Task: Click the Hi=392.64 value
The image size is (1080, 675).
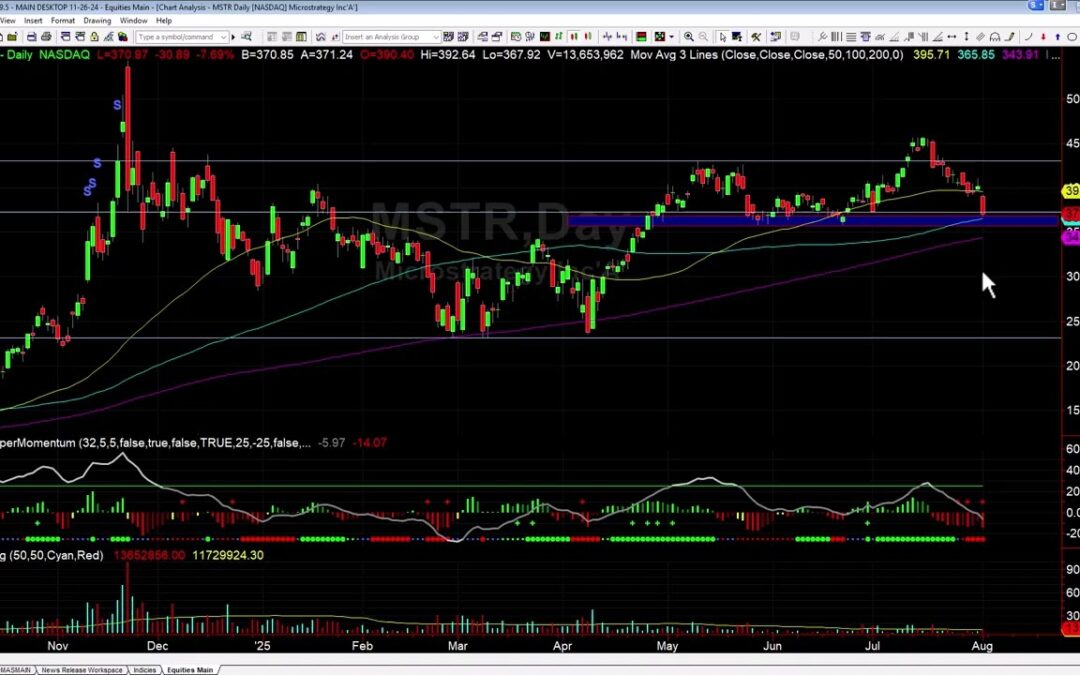Action: [x=448, y=54]
